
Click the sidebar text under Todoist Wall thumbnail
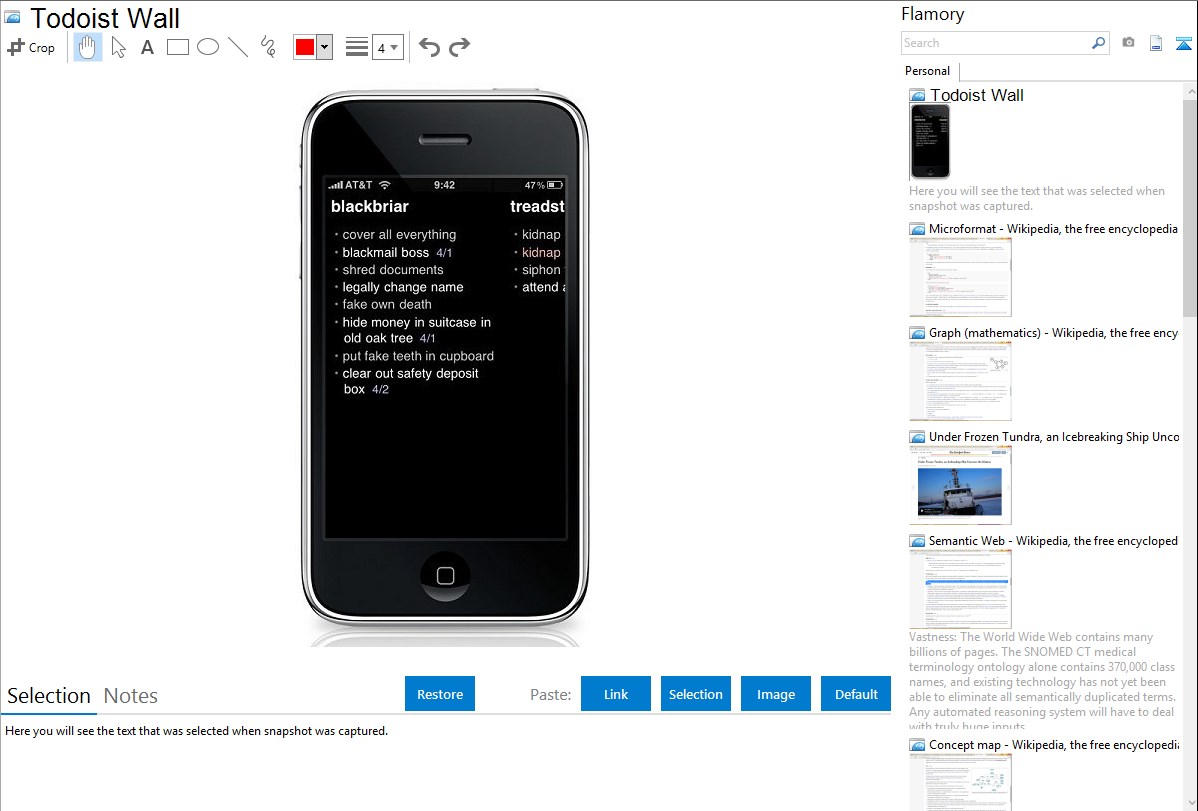1037,198
